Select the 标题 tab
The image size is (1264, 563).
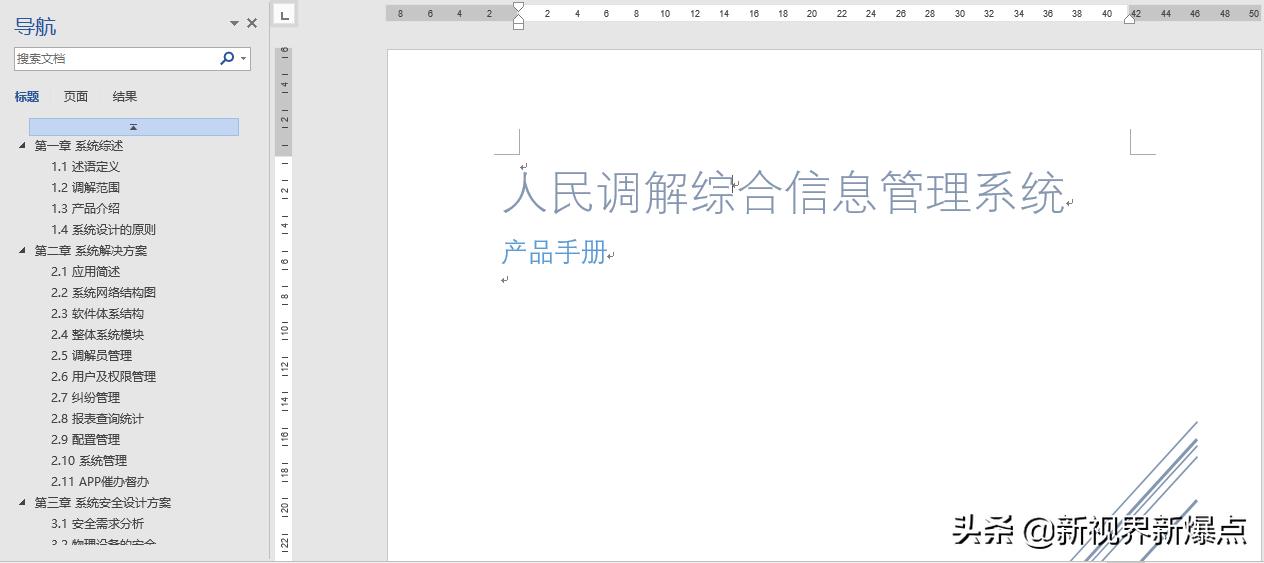[27, 97]
